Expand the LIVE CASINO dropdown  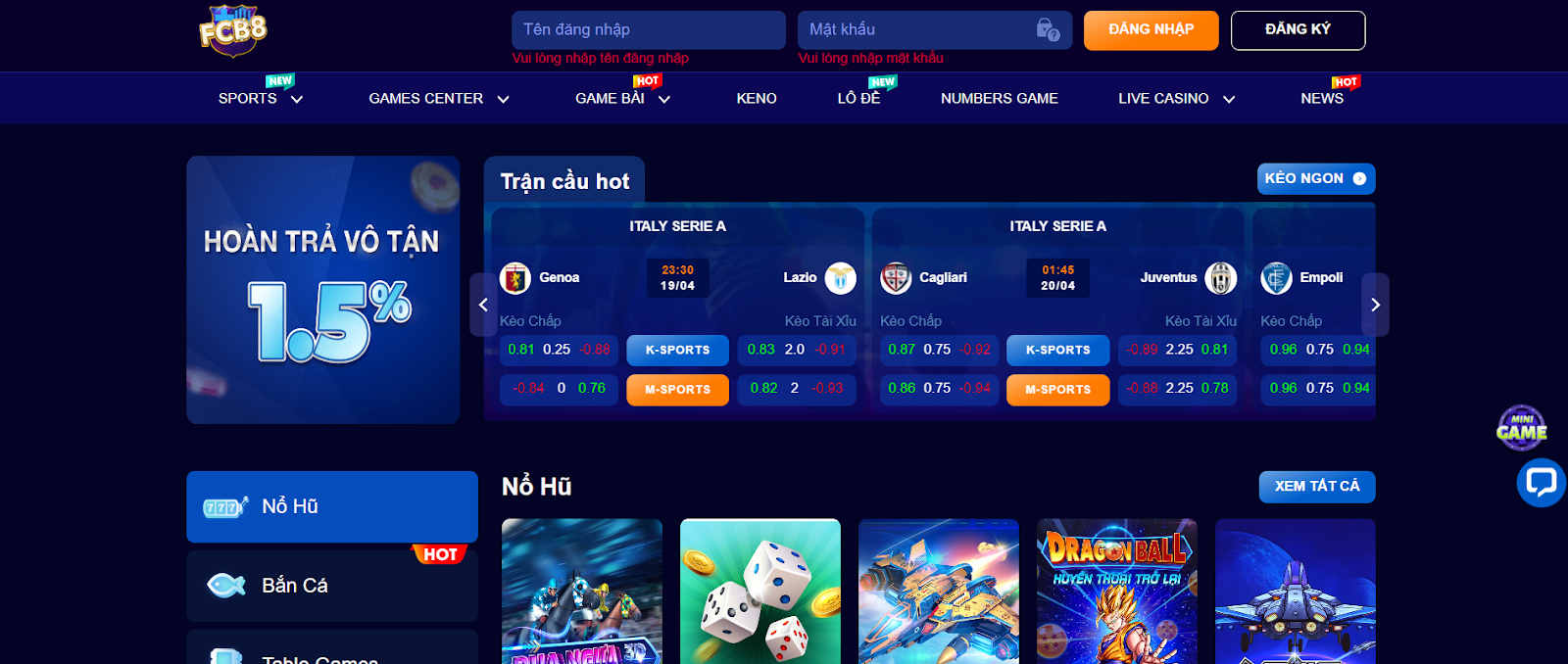[x=1229, y=99]
